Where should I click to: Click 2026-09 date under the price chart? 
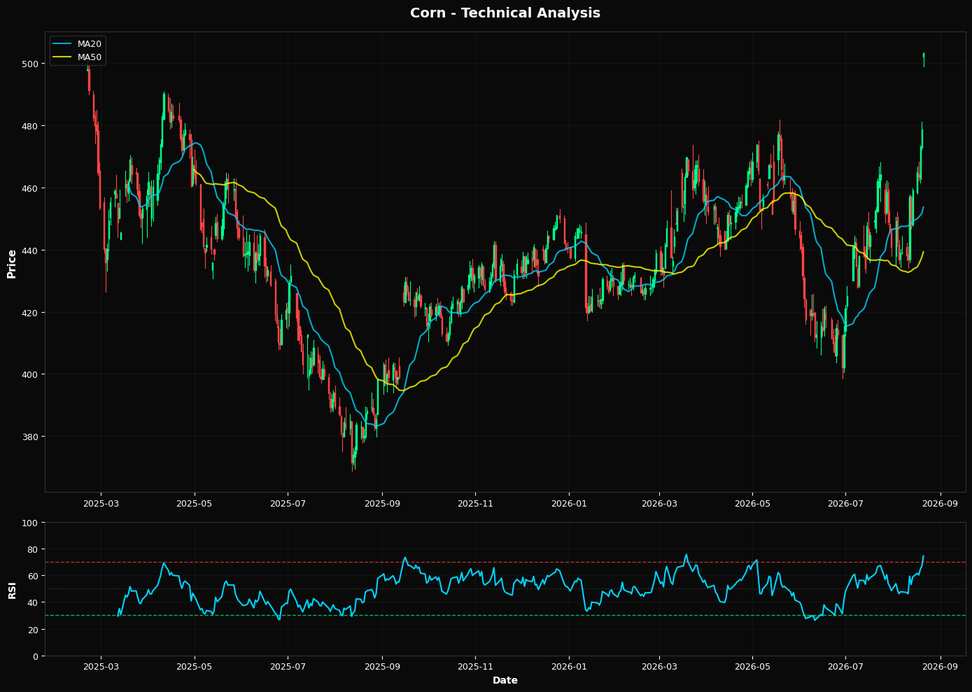coord(941,504)
